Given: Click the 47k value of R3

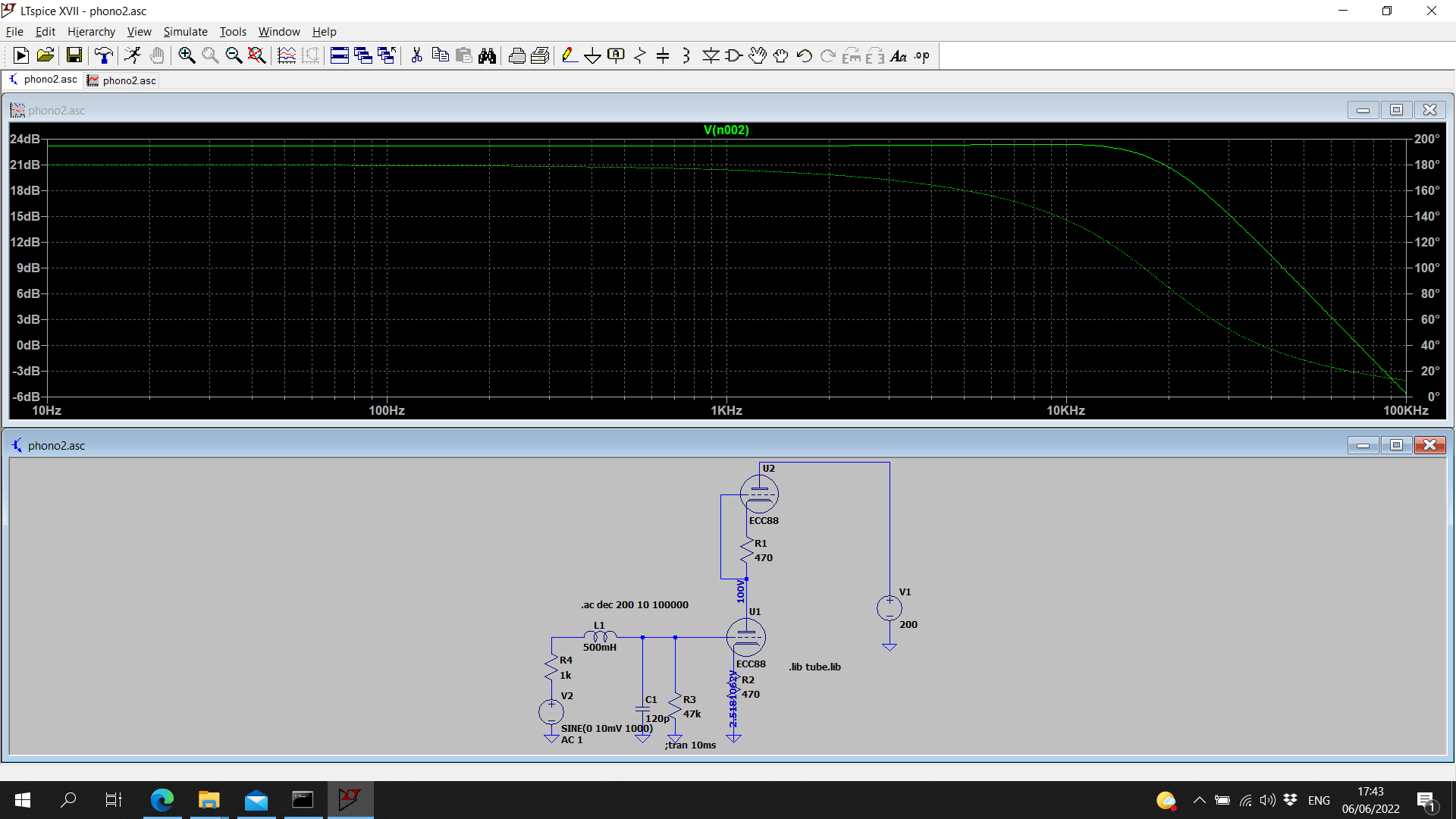Looking at the screenshot, I should (692, 714).
